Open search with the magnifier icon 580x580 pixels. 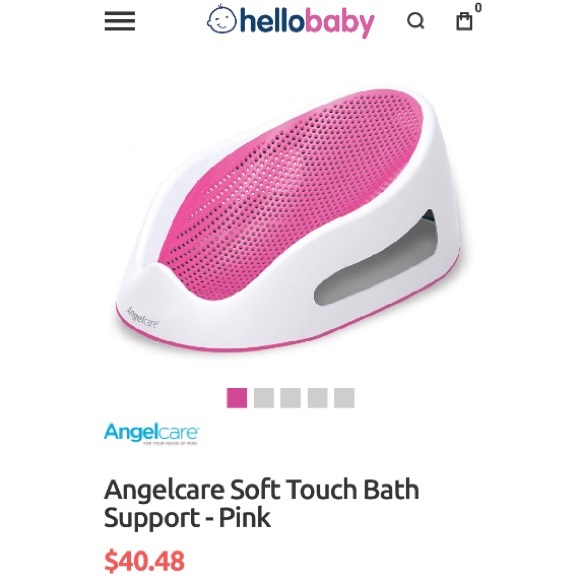[415, 21]
